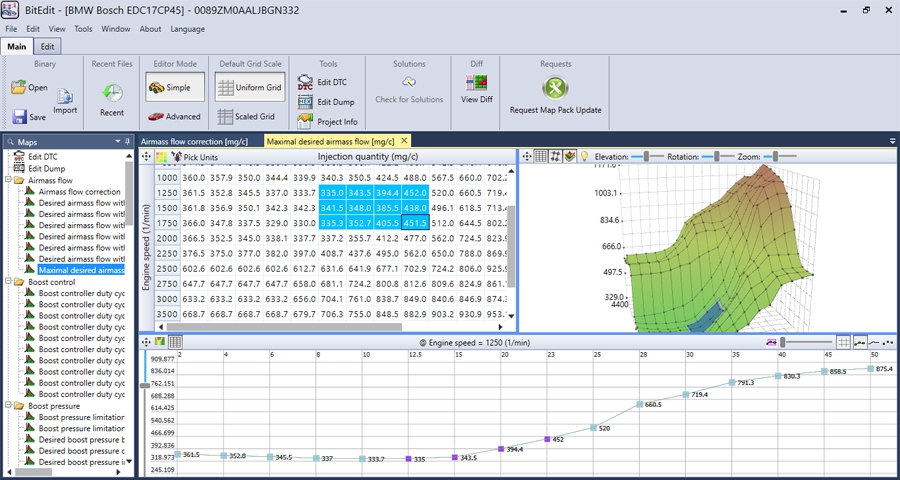
Task: Click the move handle of table pane
Action: [x=146, y=156]
